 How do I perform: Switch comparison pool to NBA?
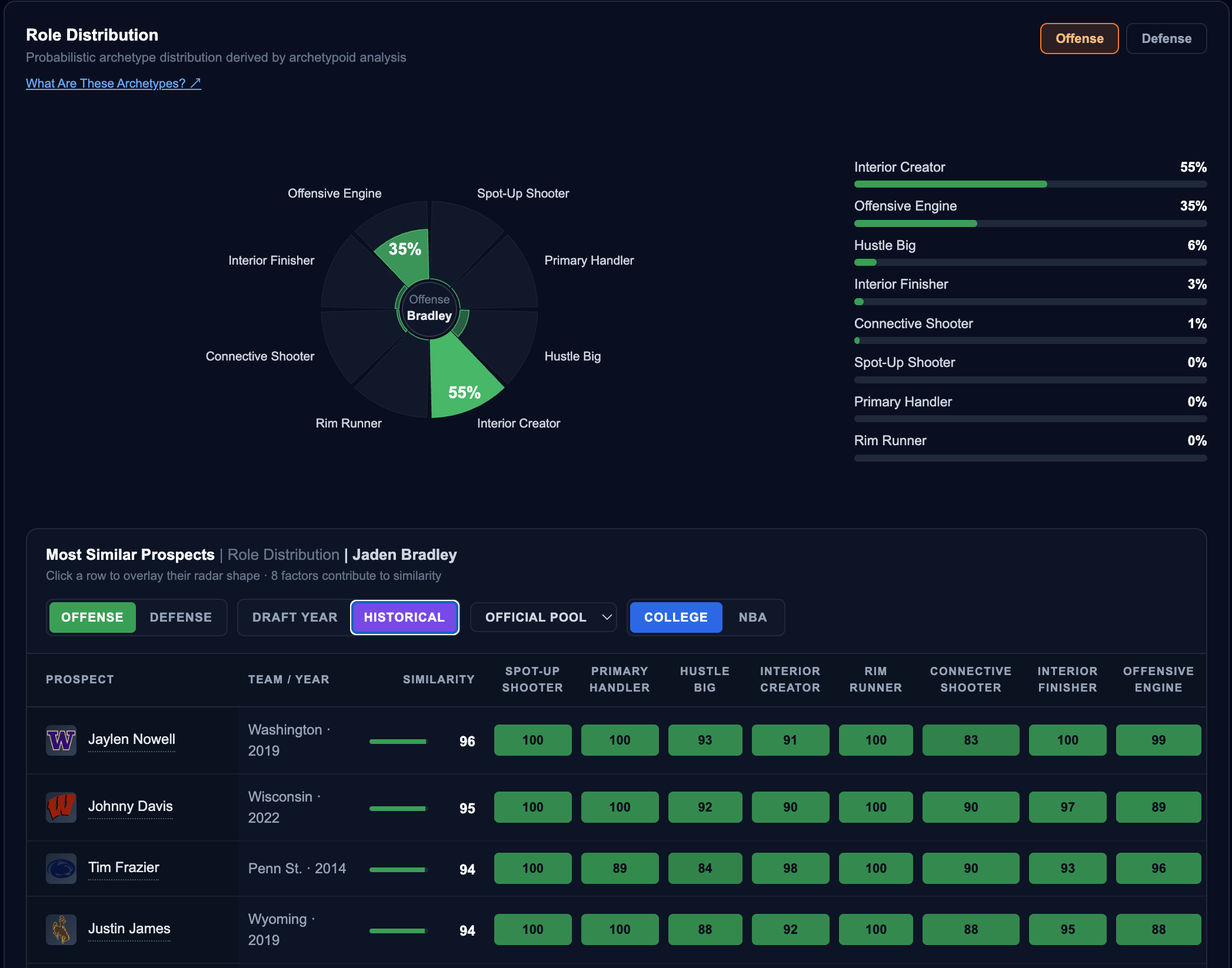pyautogui.click(x=752, y=617)
